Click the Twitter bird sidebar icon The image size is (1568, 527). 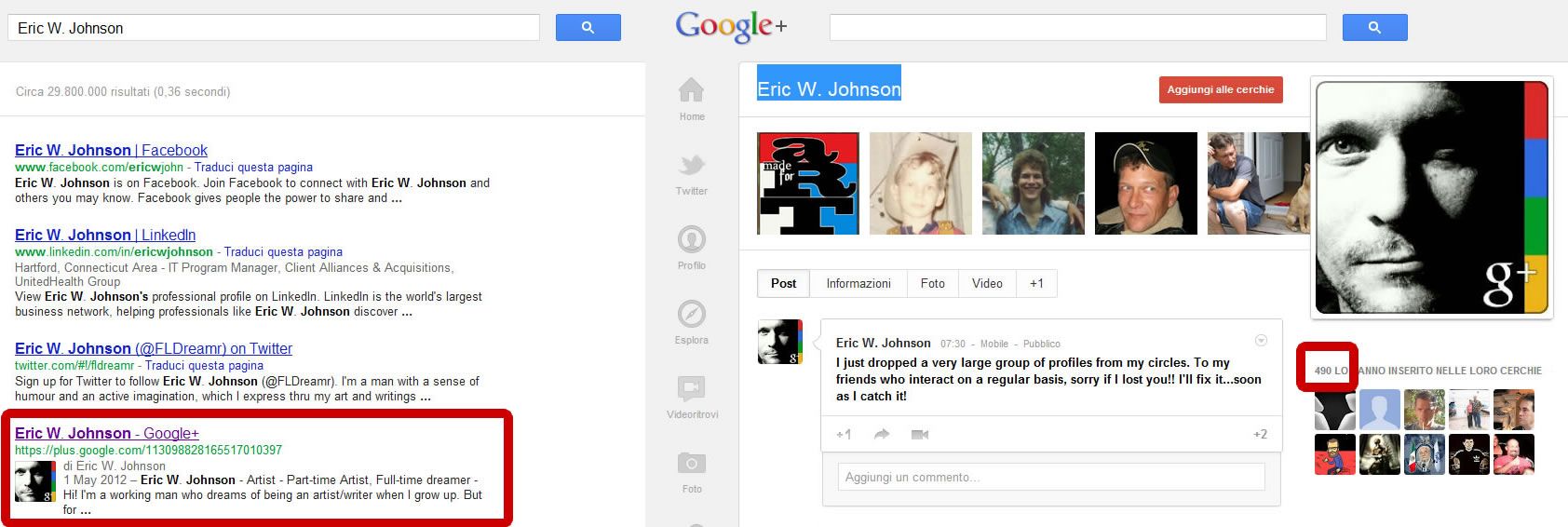[691, 166]
